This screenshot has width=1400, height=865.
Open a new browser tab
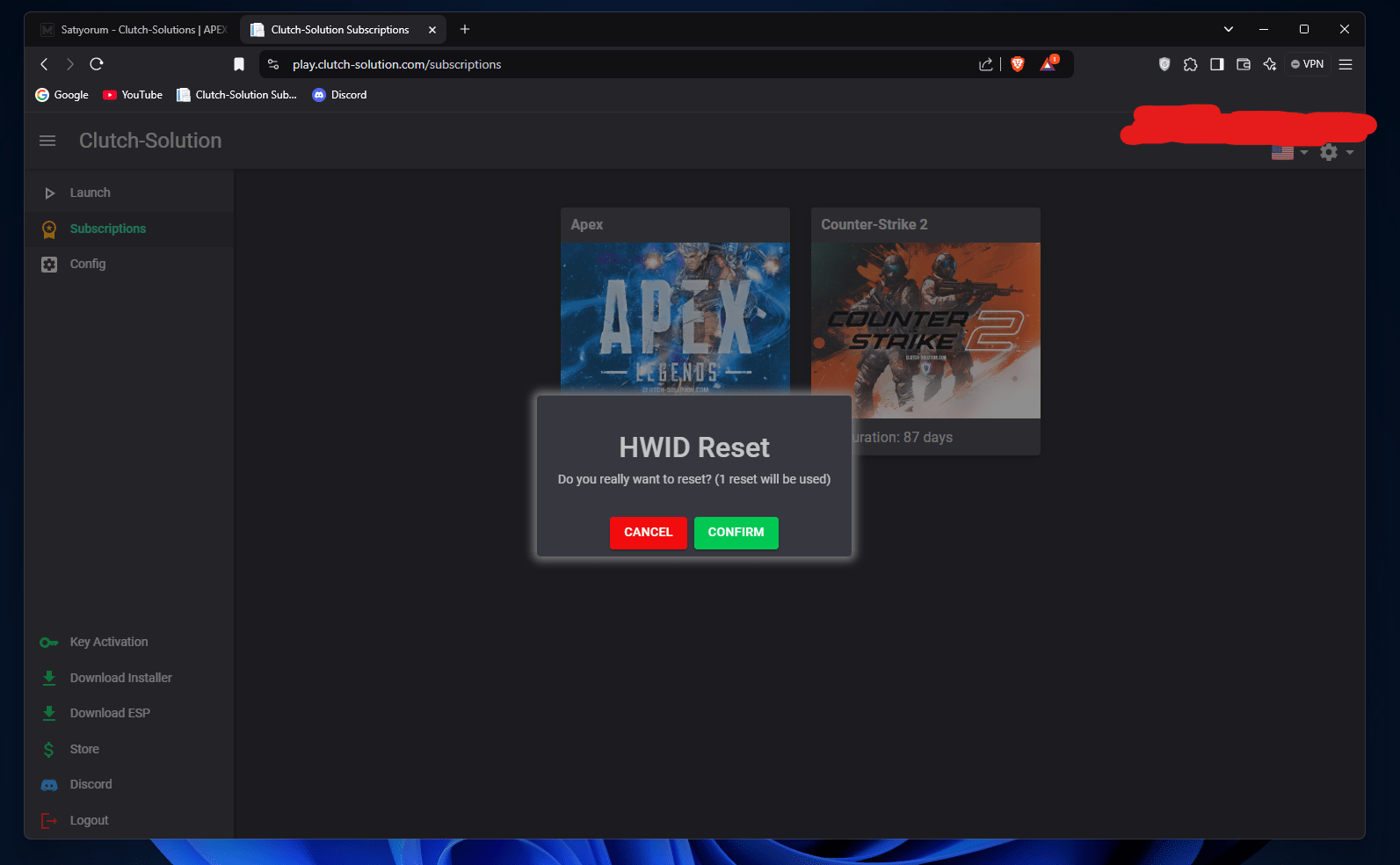[465, 30]
